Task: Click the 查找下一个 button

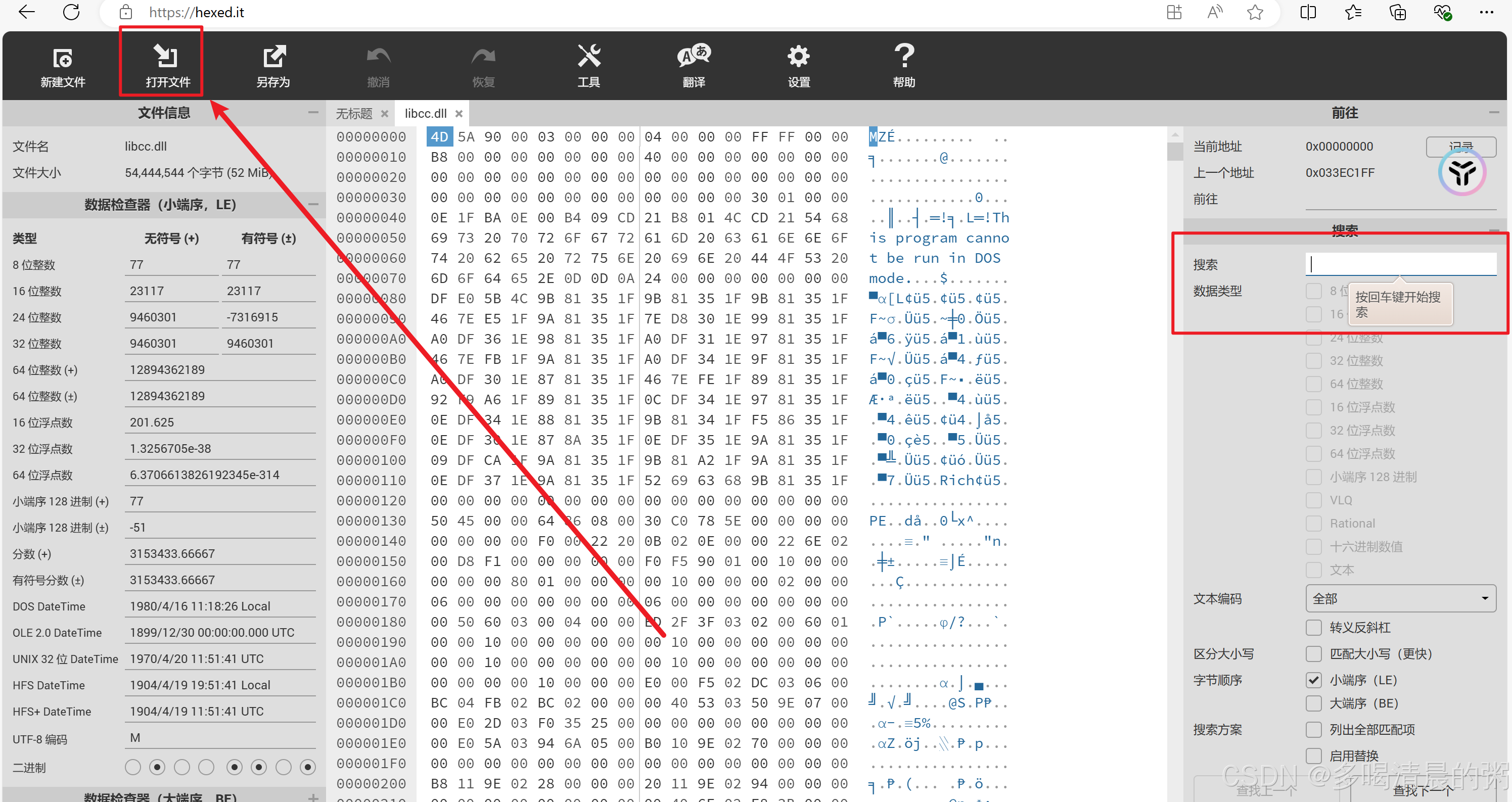Action: tap(1423, 790)
